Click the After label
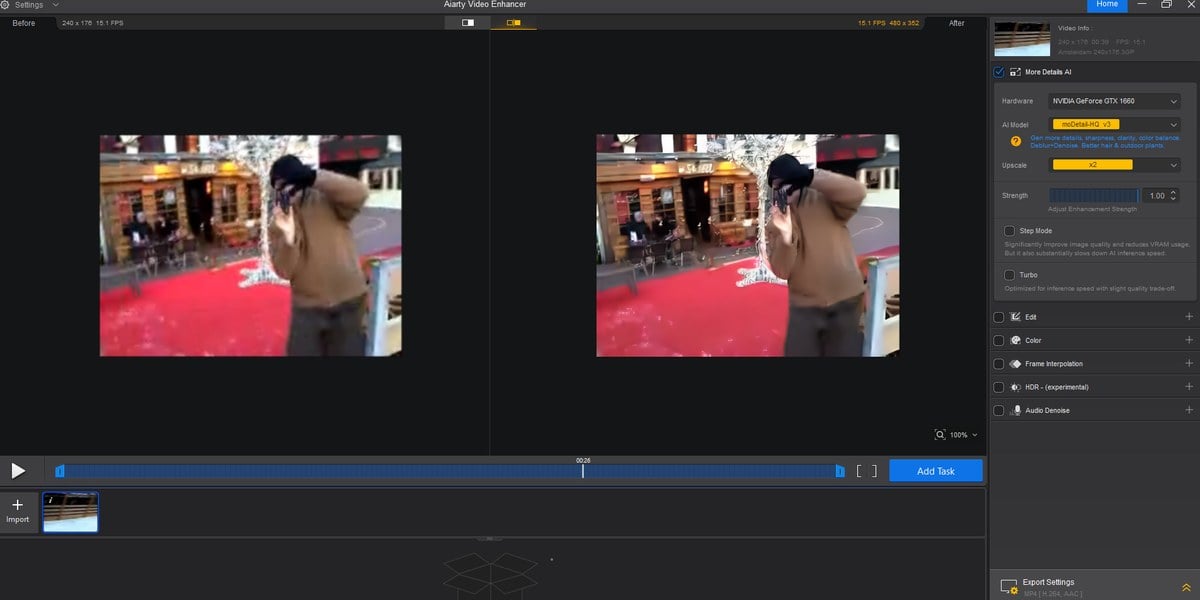The height and width of the screenshot is (600, 1200). pos(957,23)
